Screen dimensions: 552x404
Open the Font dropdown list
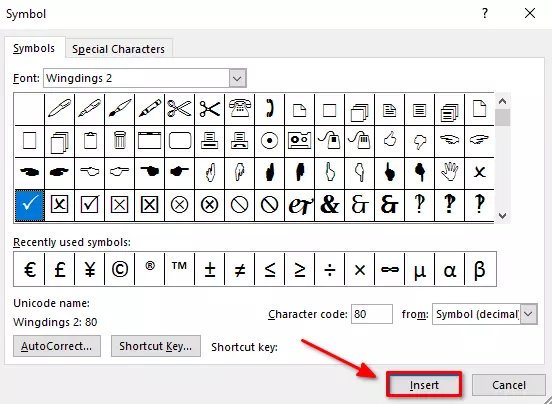point(237,78)
